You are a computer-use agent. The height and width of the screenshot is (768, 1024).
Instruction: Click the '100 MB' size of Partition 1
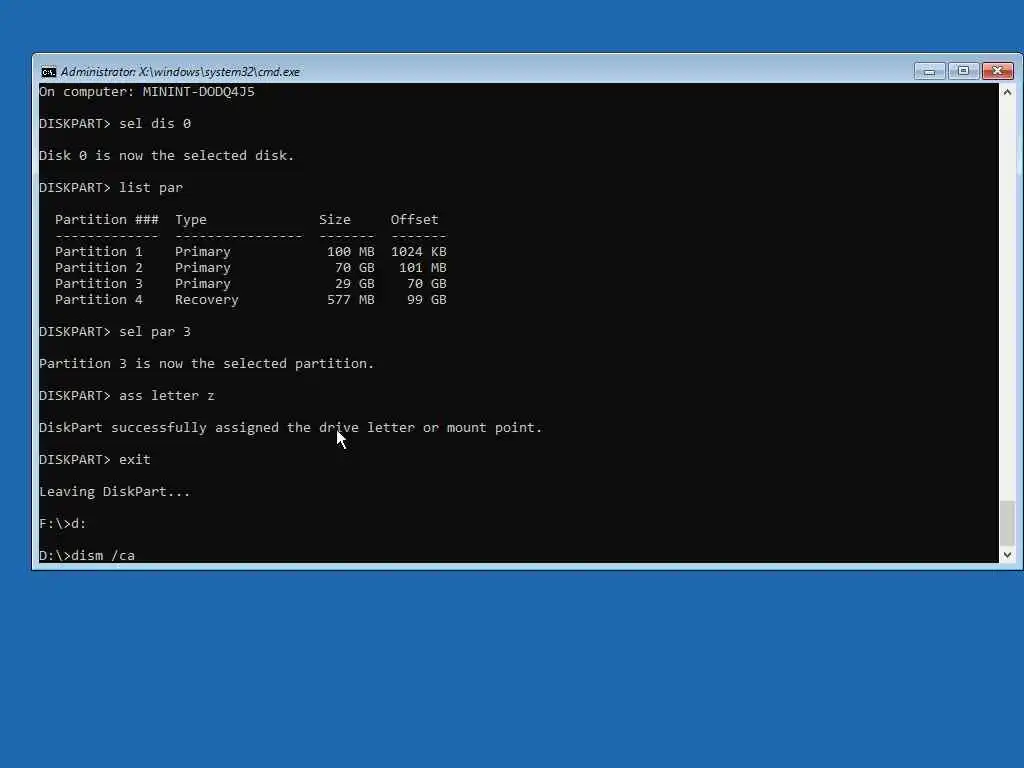pos(351,251)
